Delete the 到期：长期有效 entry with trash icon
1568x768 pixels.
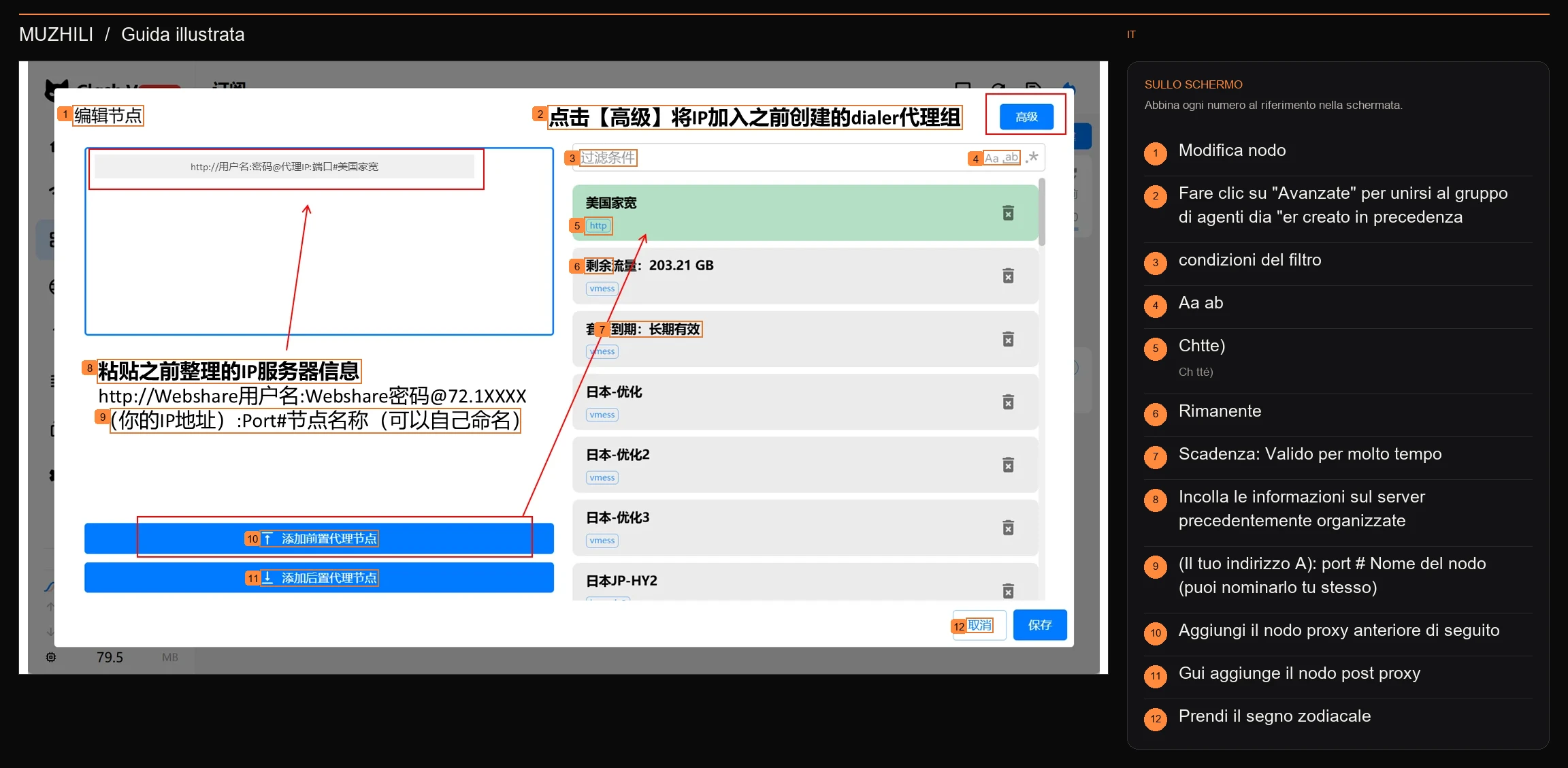[x=1008, y=339]
